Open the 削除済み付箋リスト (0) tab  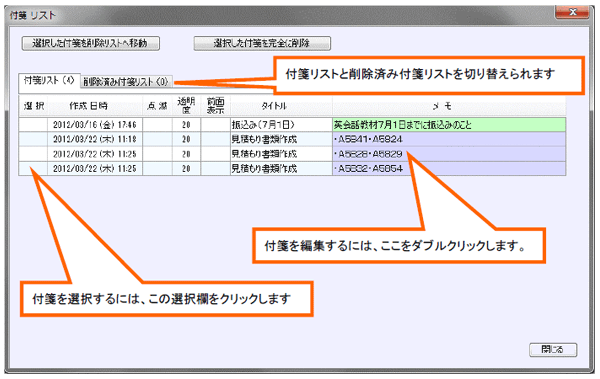click(126, 82)
